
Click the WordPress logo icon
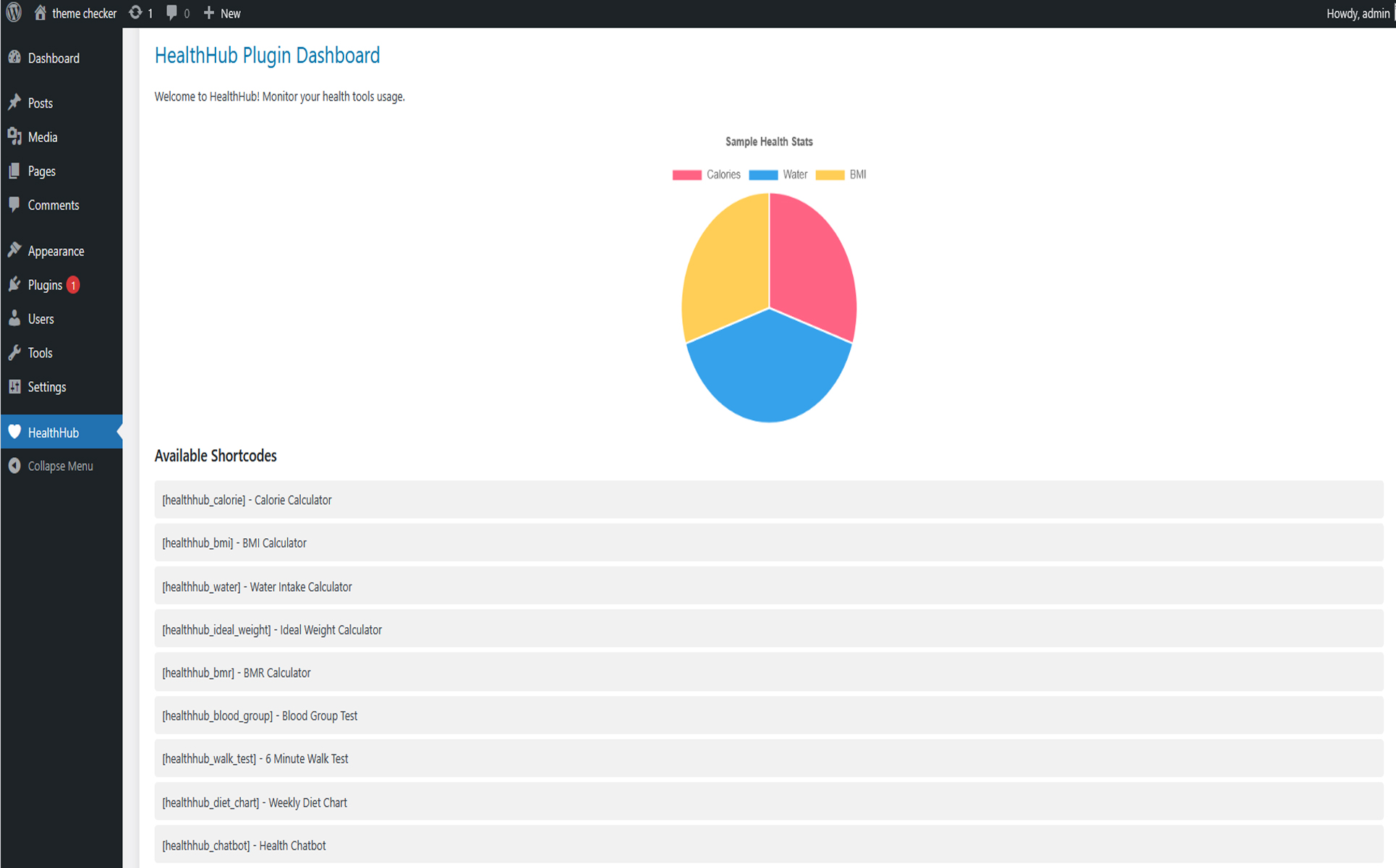pyautogui.click(x=14, y=13)
